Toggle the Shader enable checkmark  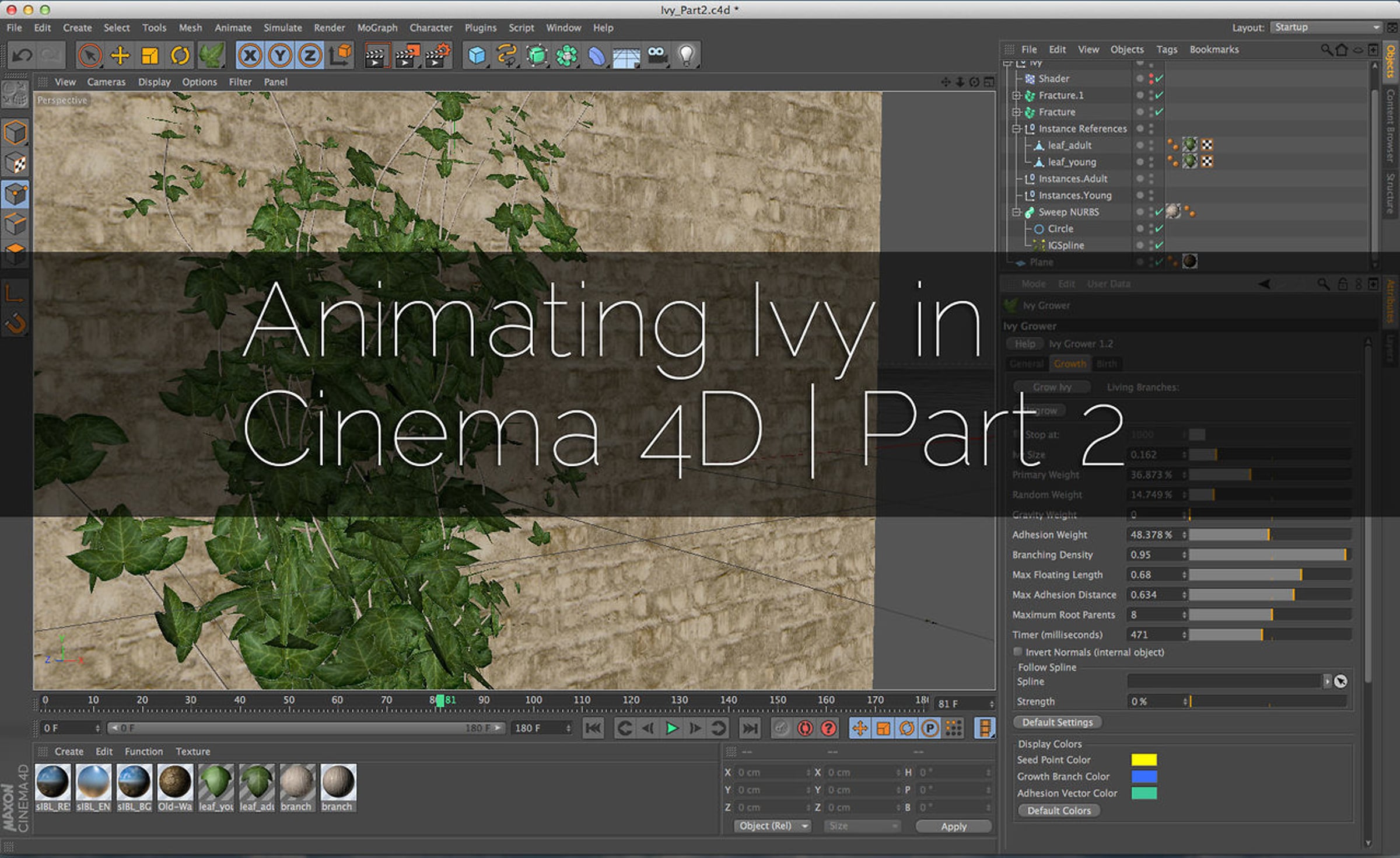[x=1158, y=78]
